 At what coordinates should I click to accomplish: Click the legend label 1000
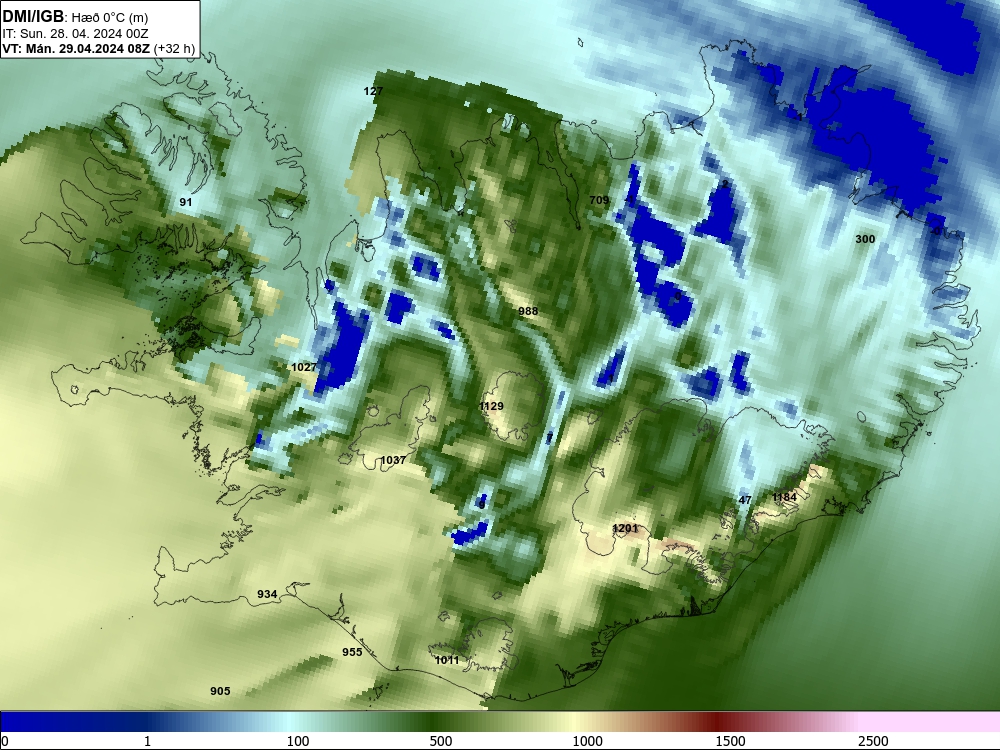587,741
